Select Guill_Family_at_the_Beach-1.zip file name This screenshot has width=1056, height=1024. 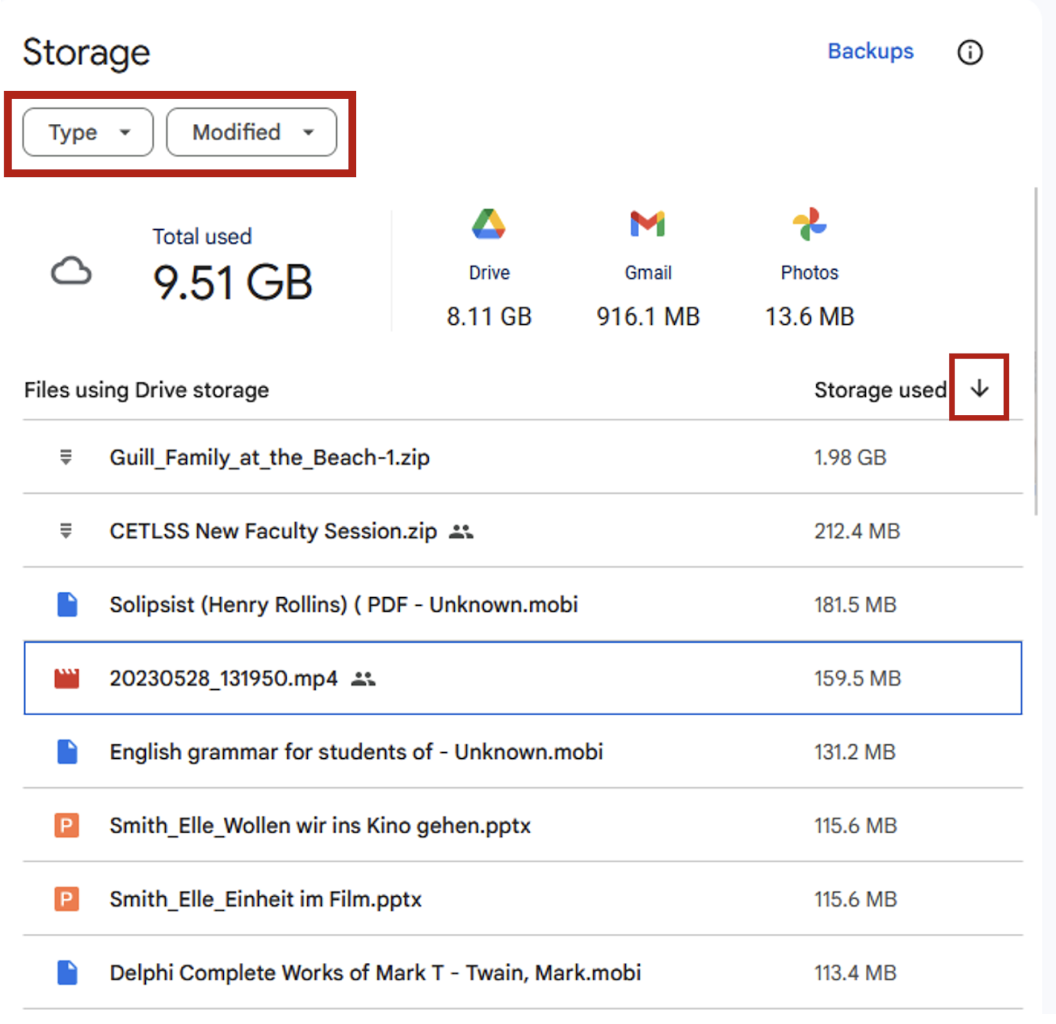click(x=269, y=457)
